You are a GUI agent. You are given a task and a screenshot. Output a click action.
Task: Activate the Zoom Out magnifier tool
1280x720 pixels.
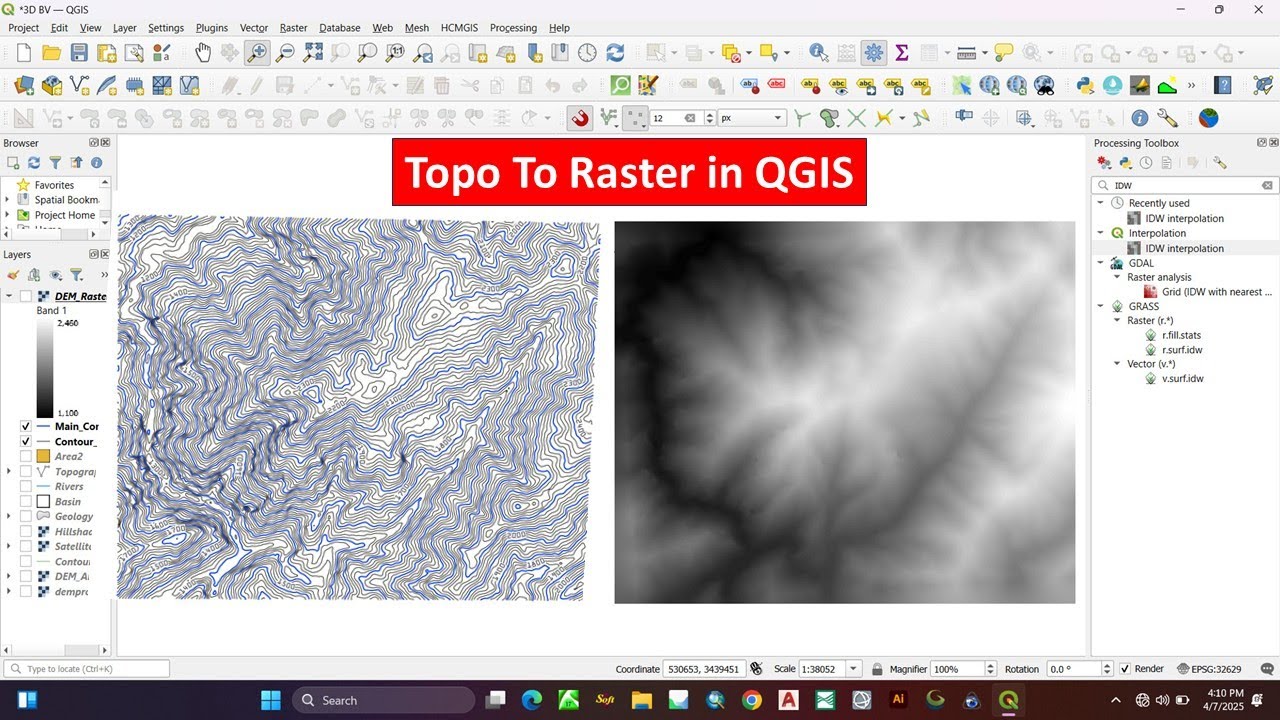tap(285, 52)
